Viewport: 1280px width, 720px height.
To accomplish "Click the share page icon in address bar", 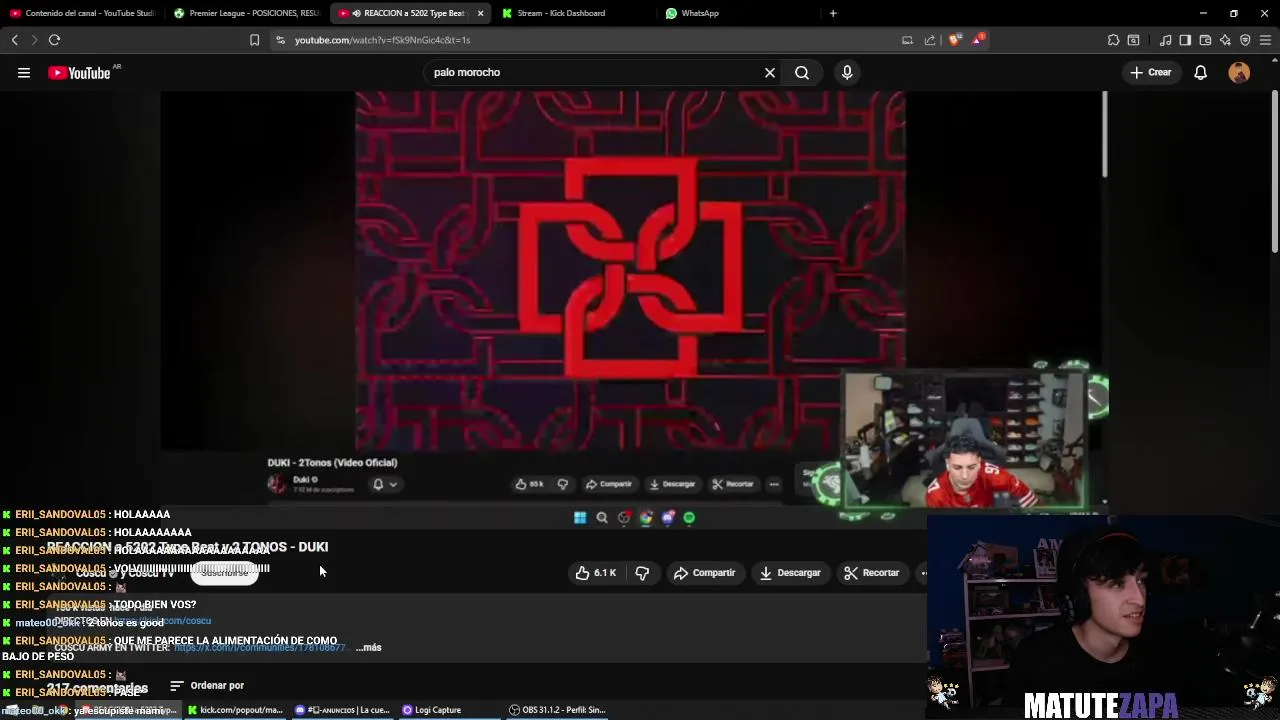I will [x=930, y=40].
